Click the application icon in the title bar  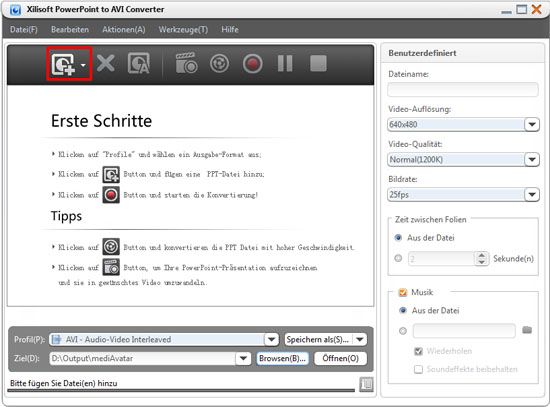pos(15,10)
